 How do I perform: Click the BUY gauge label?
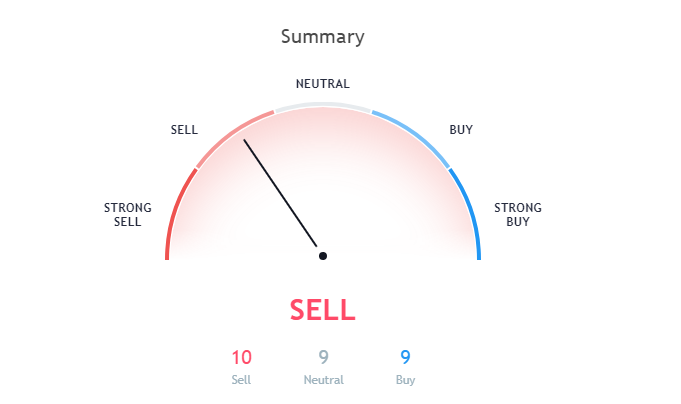pyautogui.click(x=461, y=130)
